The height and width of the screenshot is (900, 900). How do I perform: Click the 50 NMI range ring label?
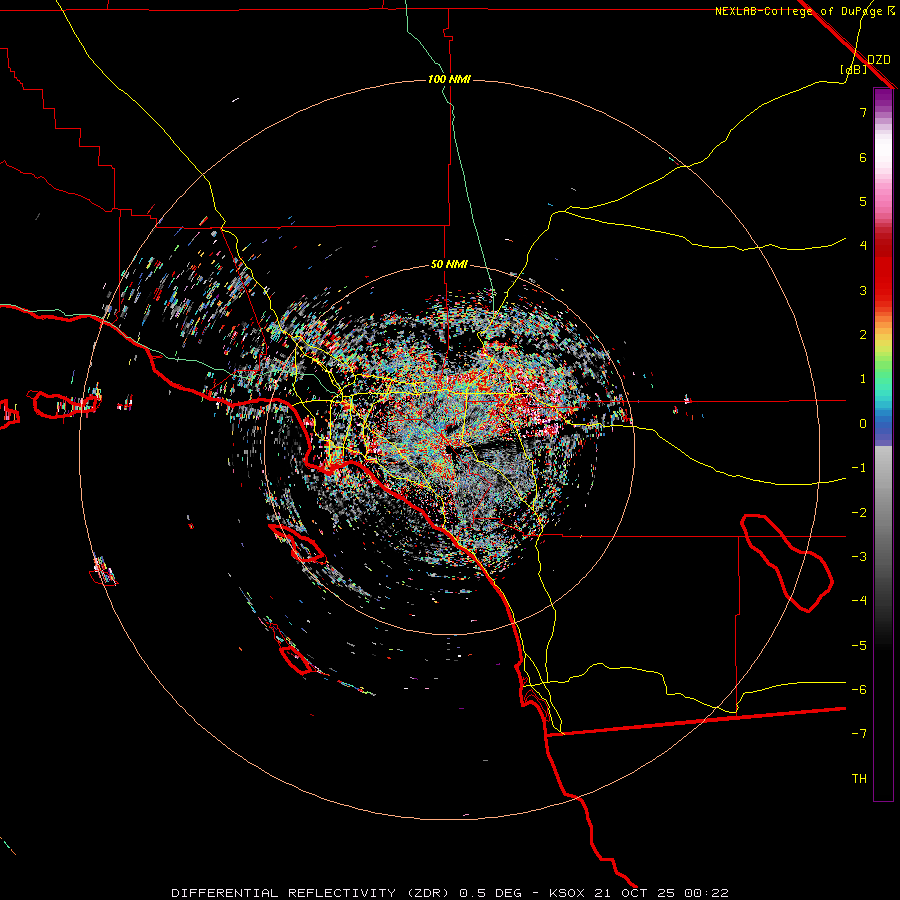coord(449,265)
